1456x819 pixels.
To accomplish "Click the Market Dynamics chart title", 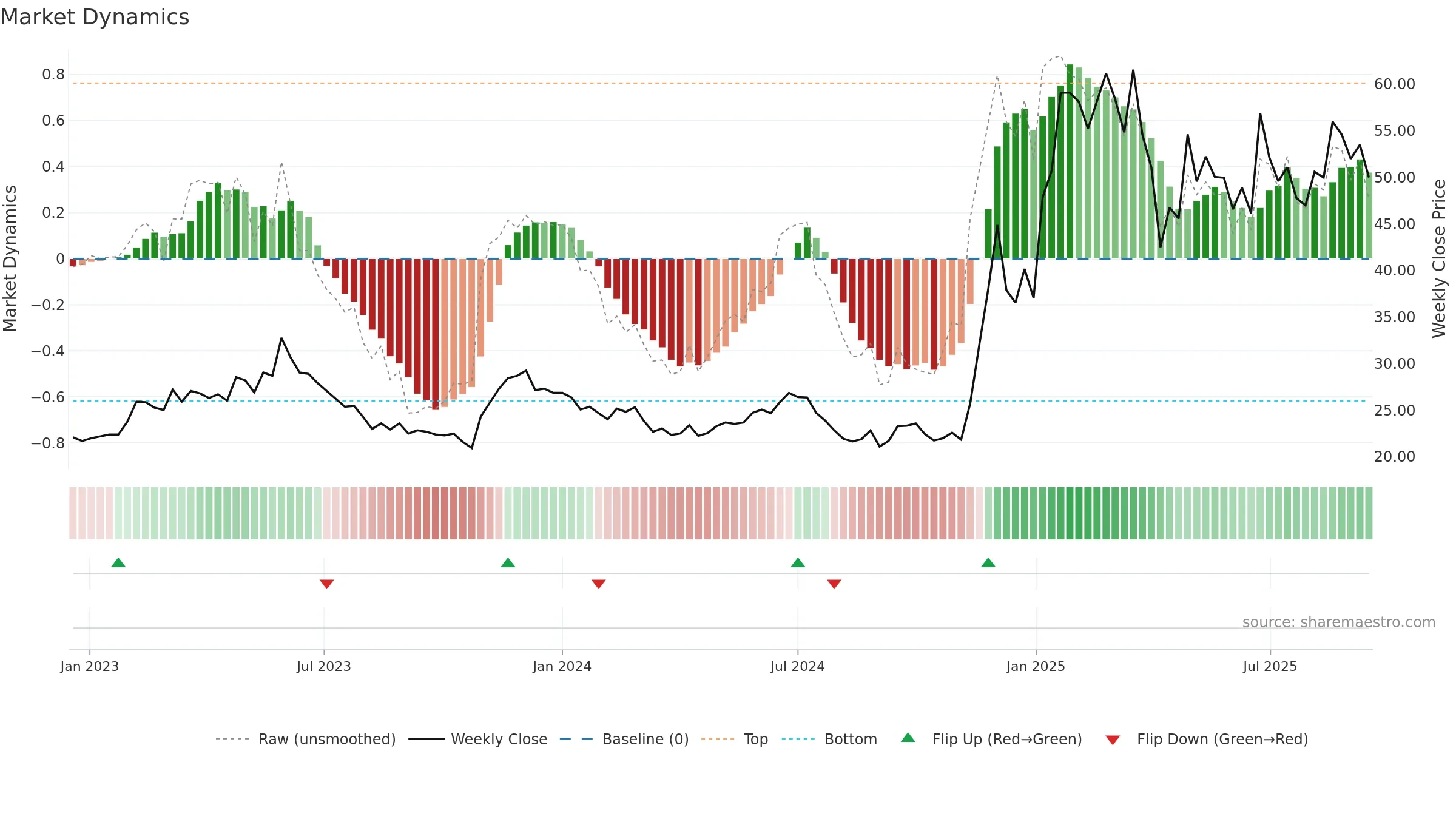I will (x=95, y=17).
